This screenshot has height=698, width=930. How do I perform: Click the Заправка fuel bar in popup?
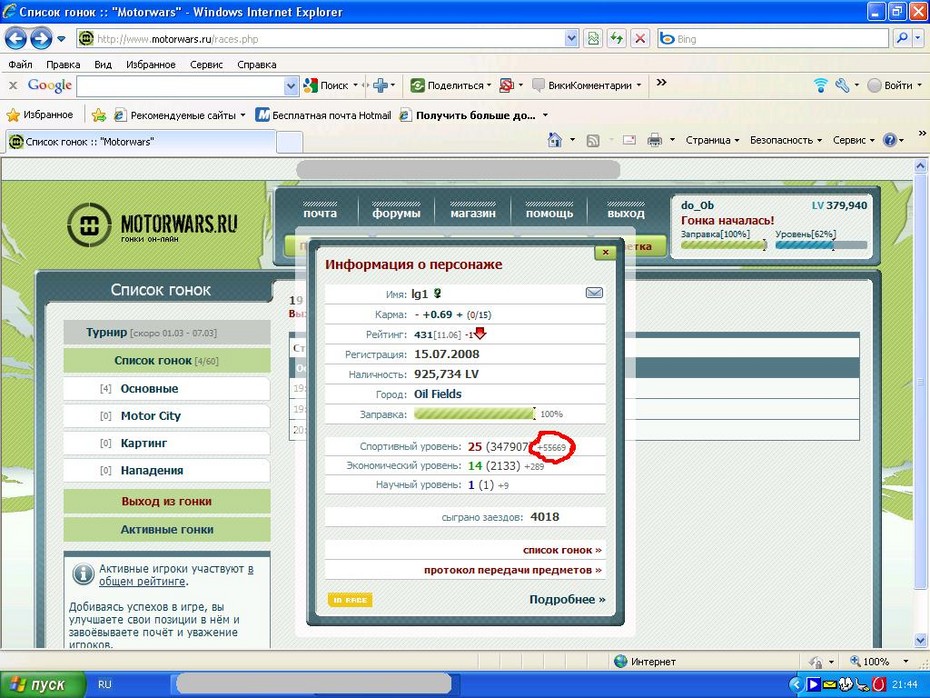(x=474, y=413)
